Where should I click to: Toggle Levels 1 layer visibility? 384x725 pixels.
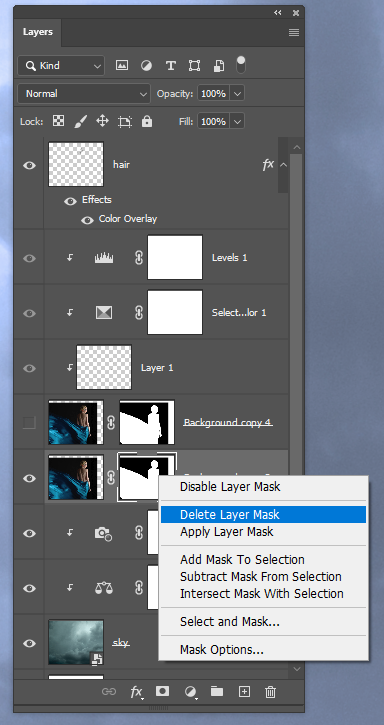coord(29,258)
